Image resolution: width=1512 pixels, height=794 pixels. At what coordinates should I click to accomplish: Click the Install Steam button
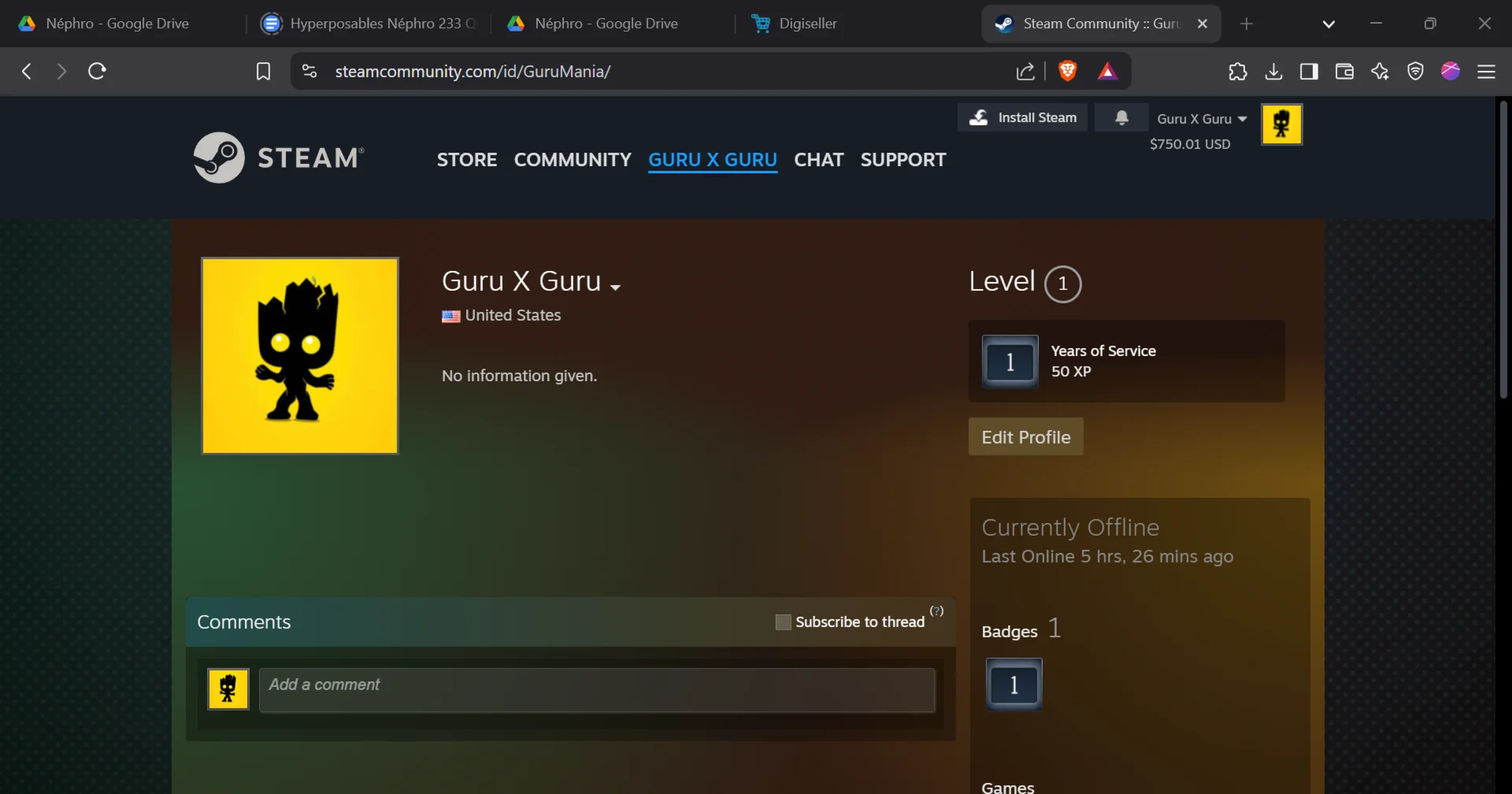coord(1022,117)
